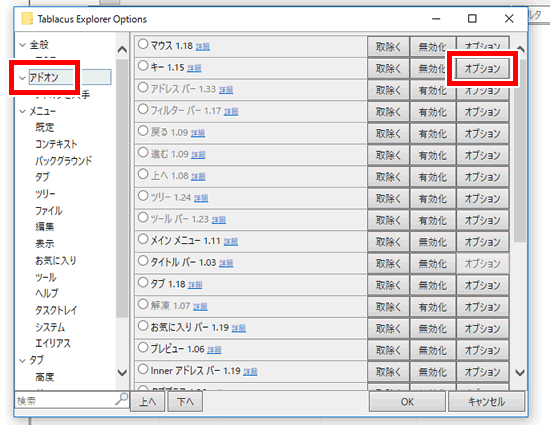Click the キャンセル button
The width and height of the screenshot is (550, 425).
487,402
